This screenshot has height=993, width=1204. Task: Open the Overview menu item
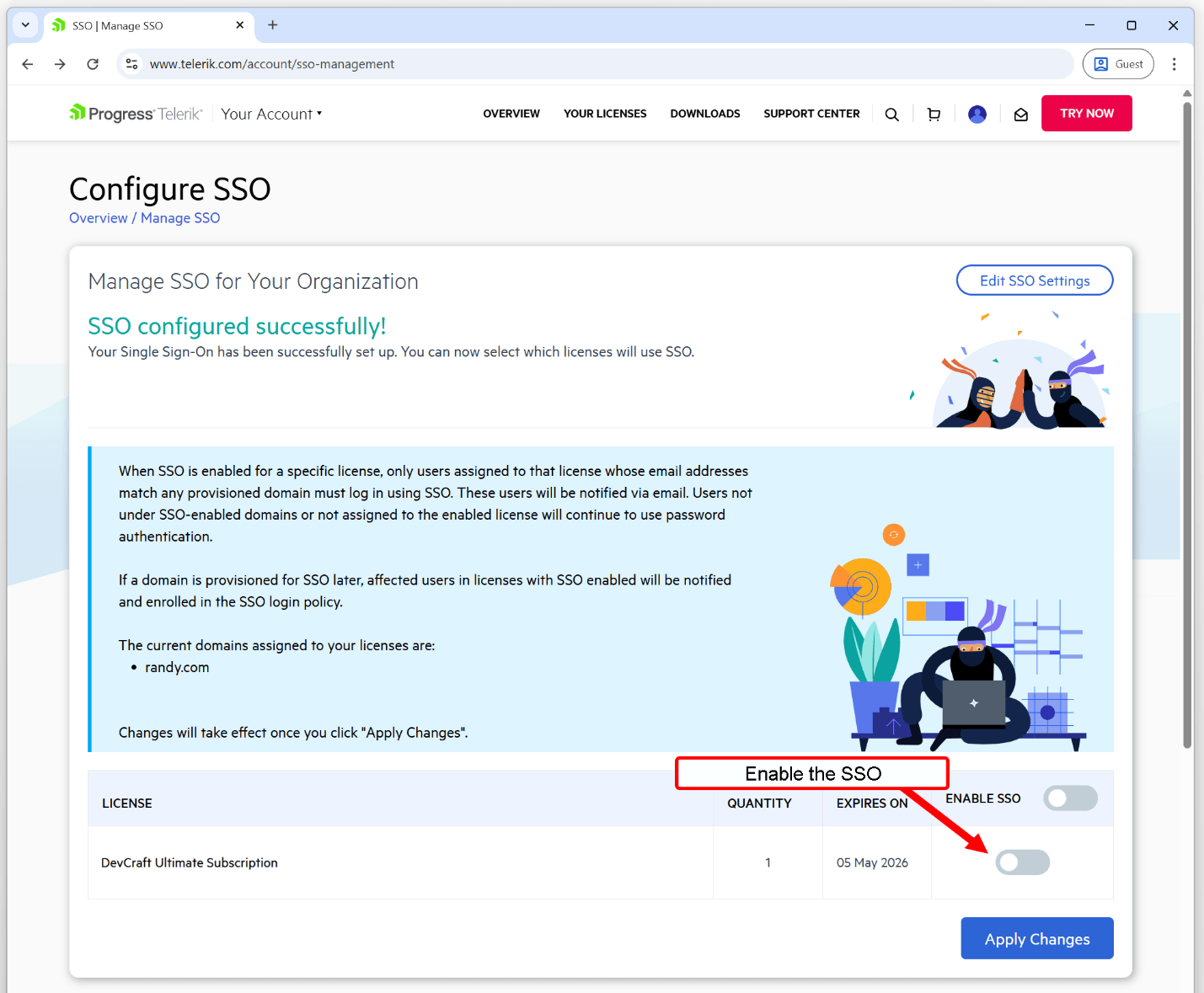(511, 114)
